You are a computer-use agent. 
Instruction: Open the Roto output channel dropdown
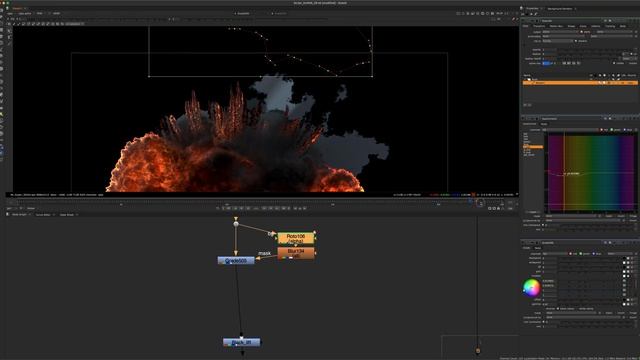click(560, 32)
